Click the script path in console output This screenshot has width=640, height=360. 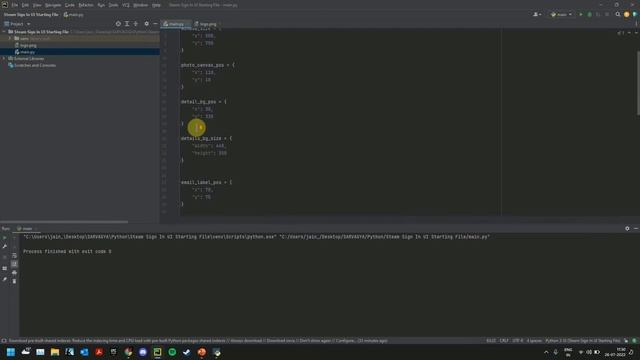pos(384,237)
